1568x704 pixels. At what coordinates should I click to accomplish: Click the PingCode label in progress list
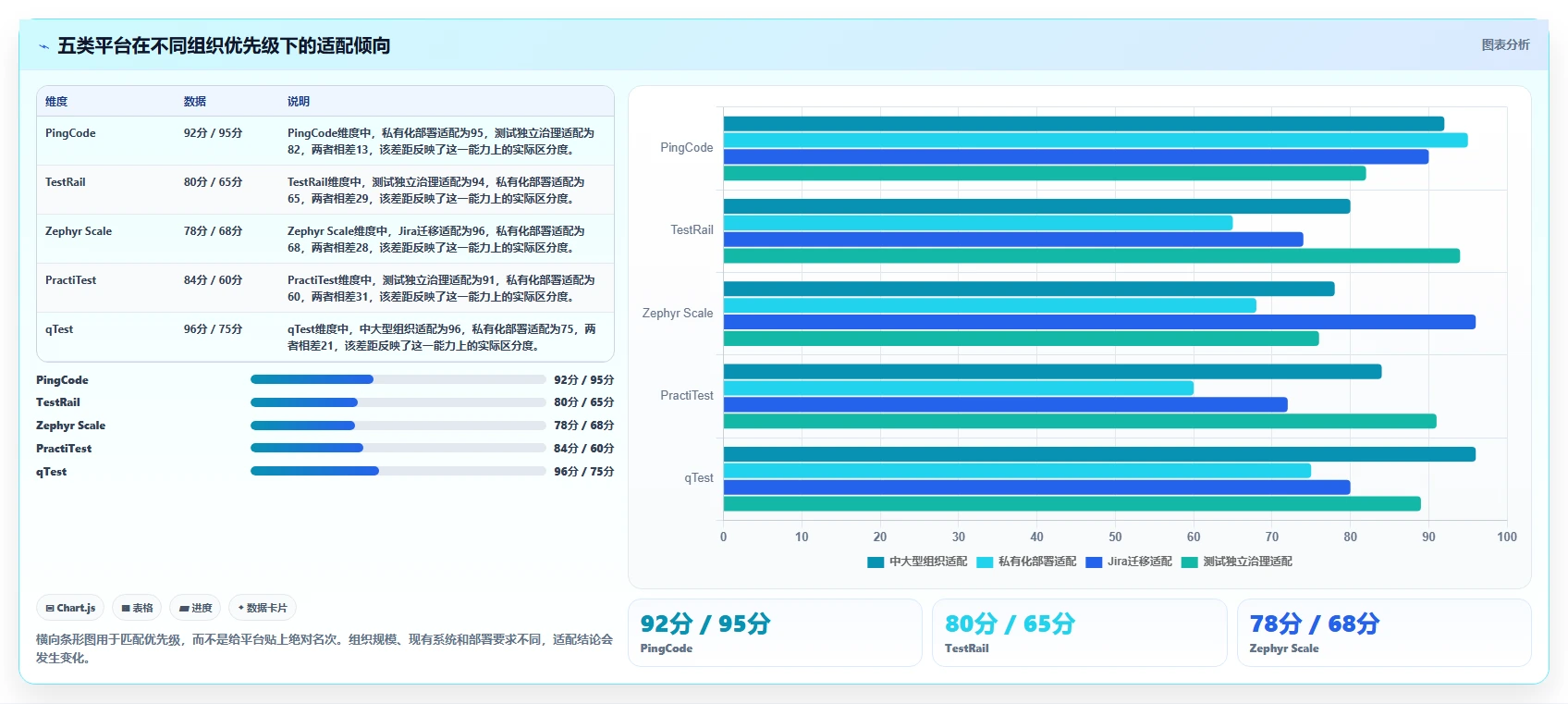62,380
